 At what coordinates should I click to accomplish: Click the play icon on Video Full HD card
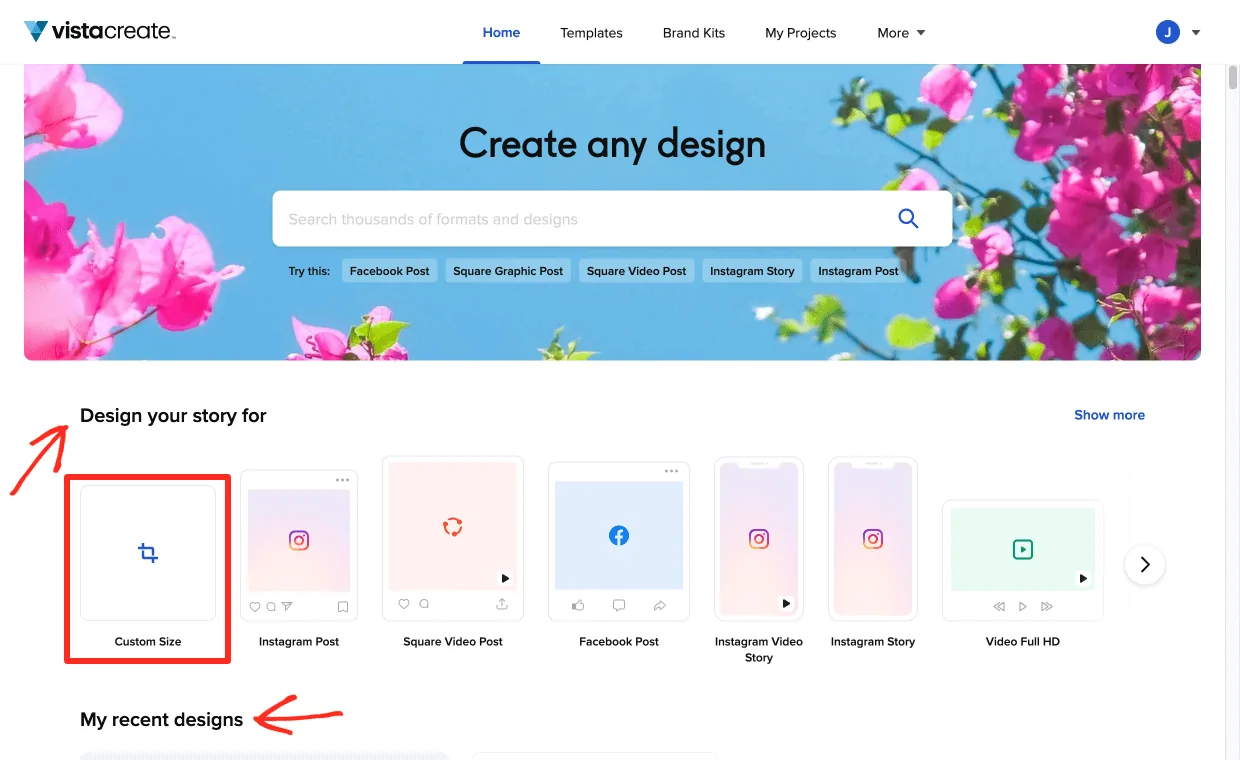coord(1022,548)
